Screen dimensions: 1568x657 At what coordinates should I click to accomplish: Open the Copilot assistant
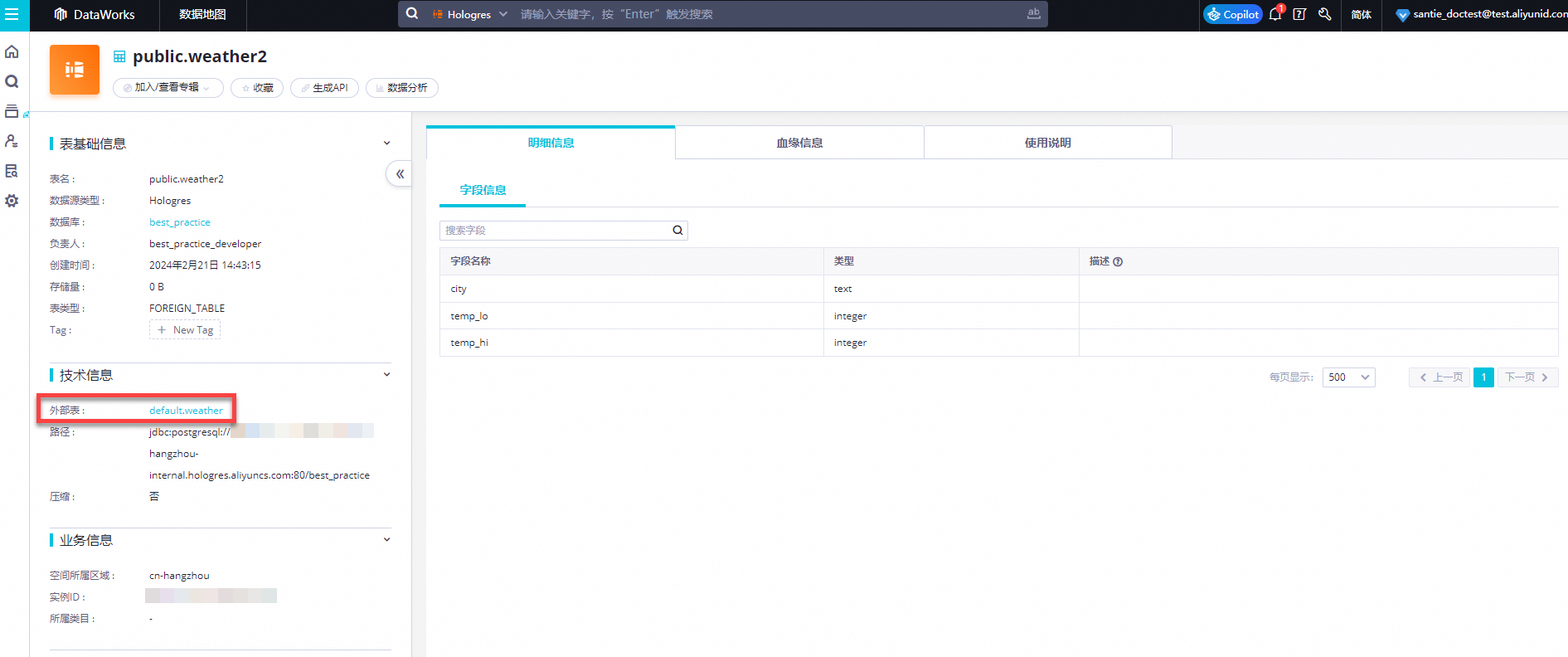(1233, 14)
